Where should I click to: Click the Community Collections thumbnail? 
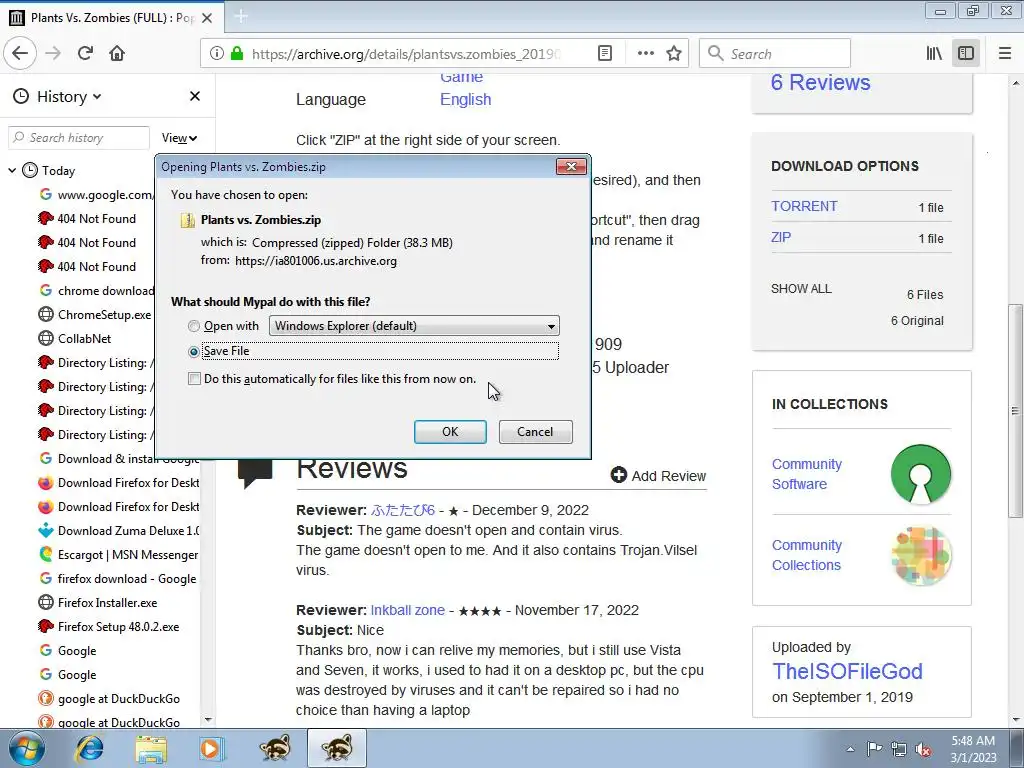click(x=921, y=555)
